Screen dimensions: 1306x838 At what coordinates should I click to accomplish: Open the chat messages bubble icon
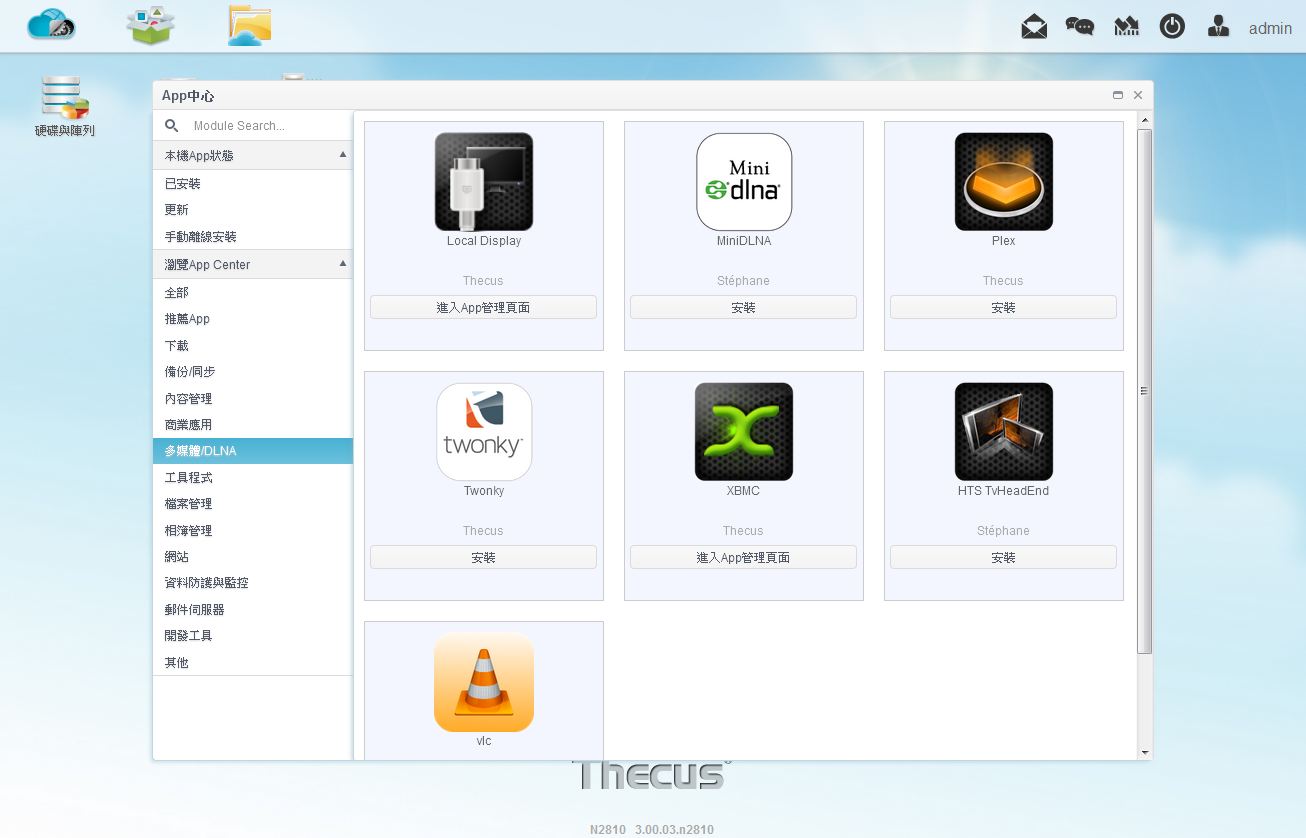pyautogui.click(x=1080, y=27)
